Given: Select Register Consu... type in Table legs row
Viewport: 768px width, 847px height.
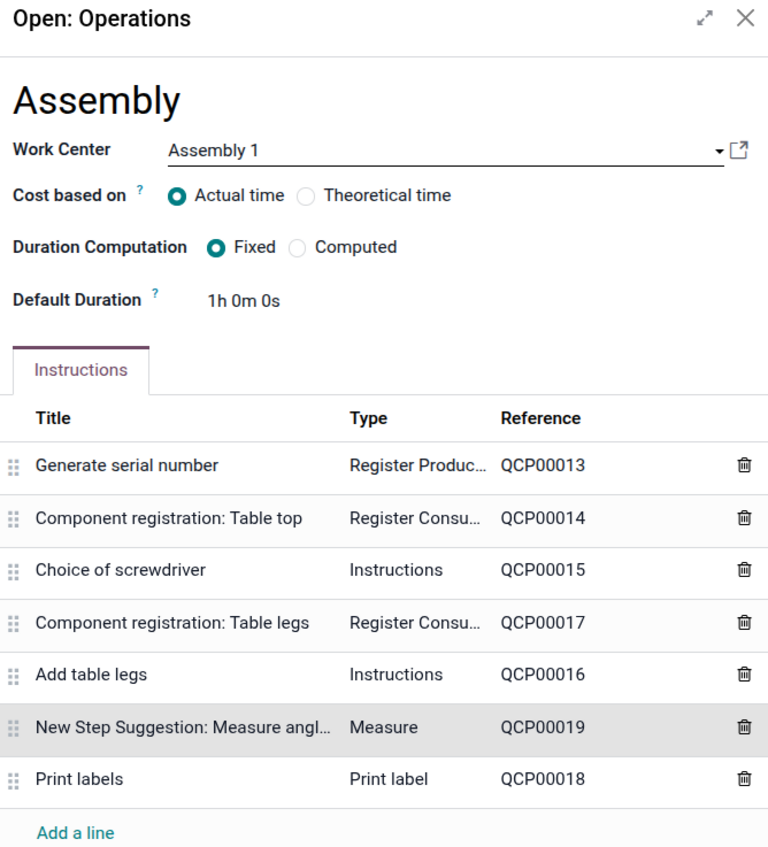Looking at the screenshot, I should [415, 623].
